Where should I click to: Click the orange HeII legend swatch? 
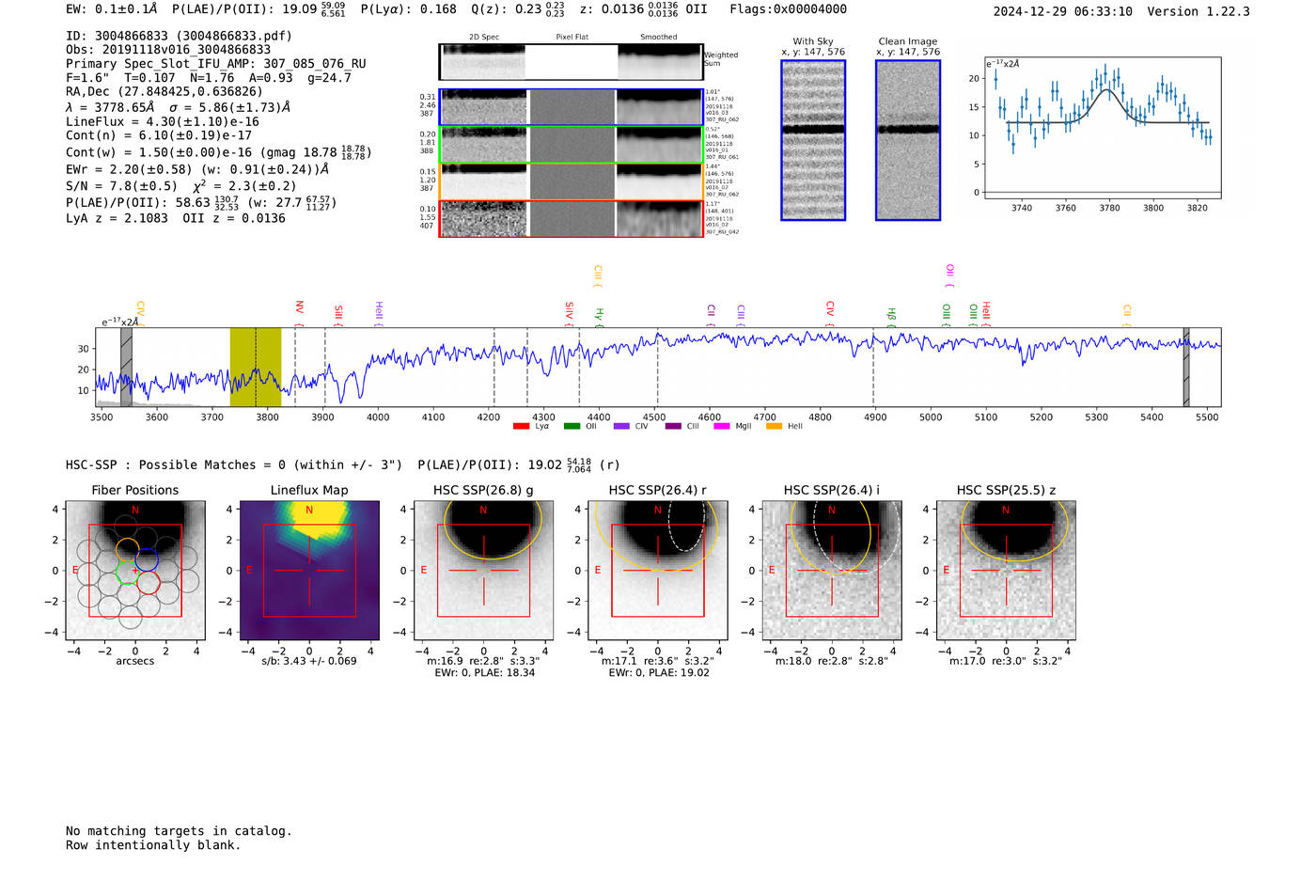[x=774, y=427]
